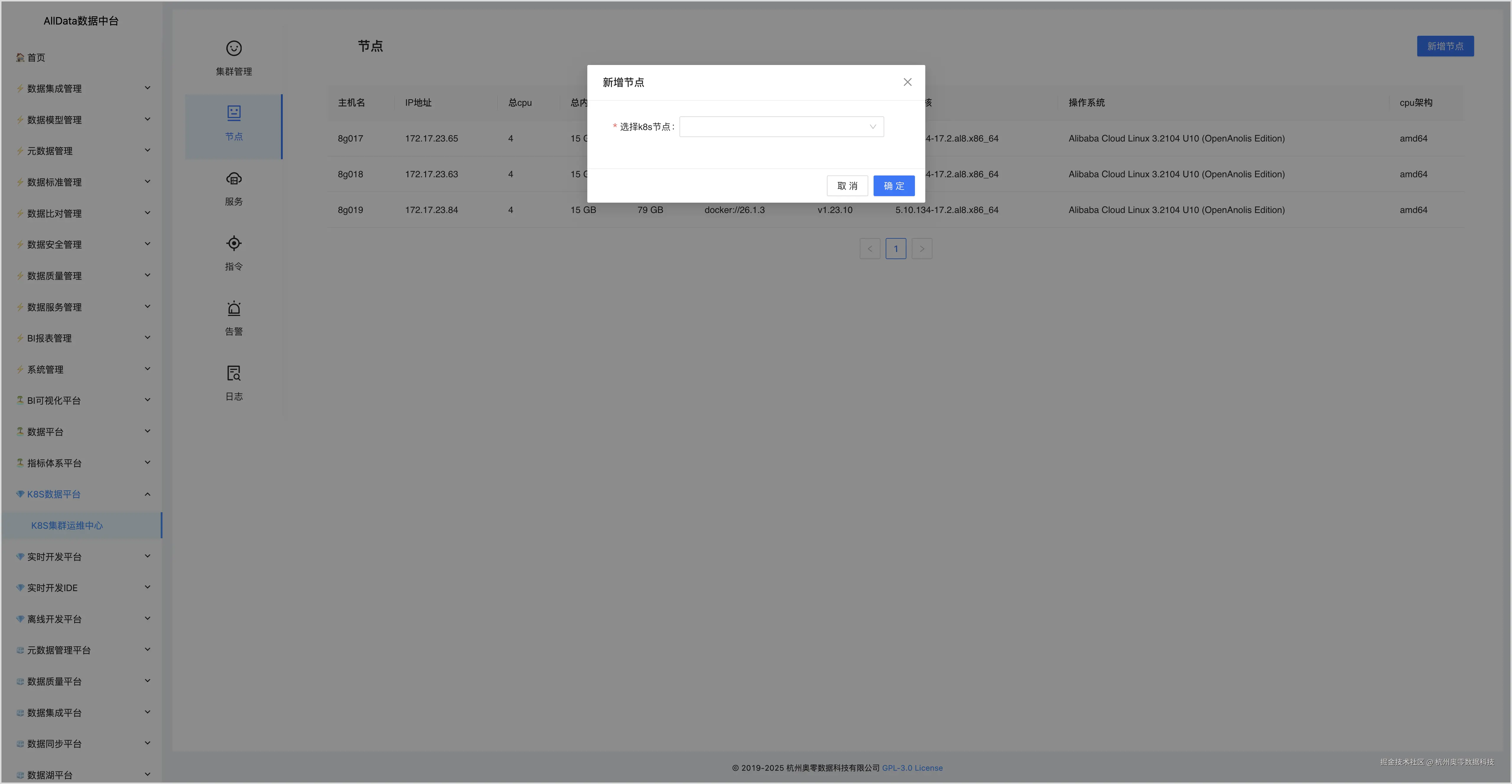
Task: Open the 告警 alarm bell icon
Action: tap(234, 308)
